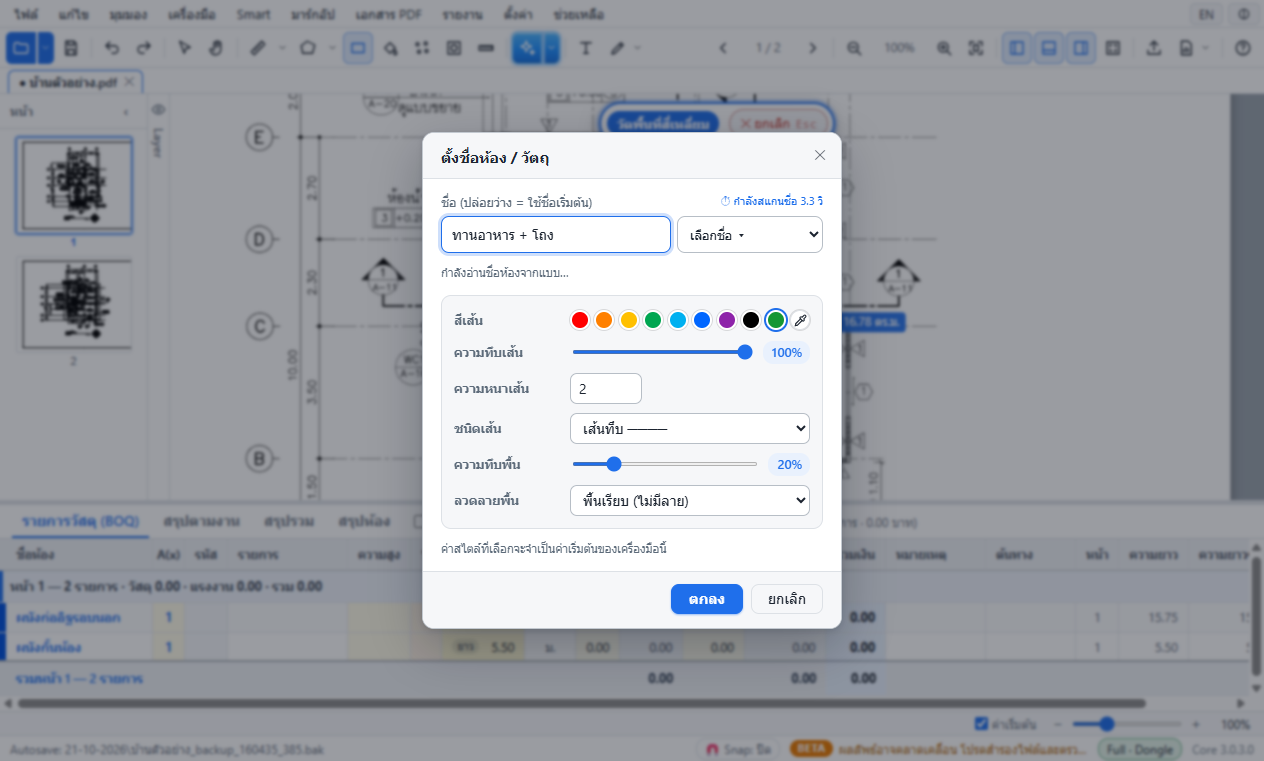Select the hand pan tool
The width and height of the screenshot is (1264, 761).
(215, 48)
